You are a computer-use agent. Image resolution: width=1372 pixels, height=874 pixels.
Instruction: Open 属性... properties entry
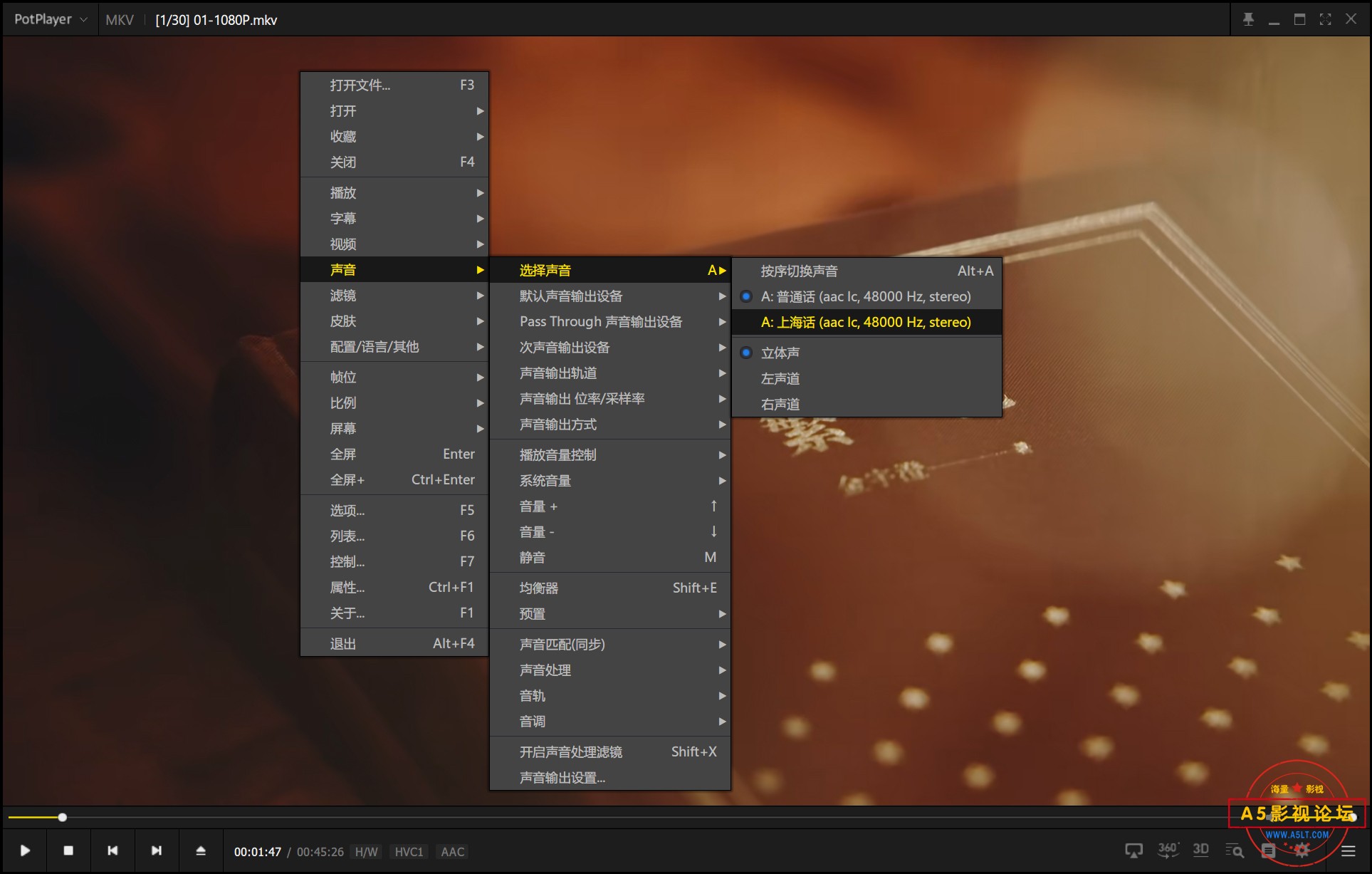394,587
